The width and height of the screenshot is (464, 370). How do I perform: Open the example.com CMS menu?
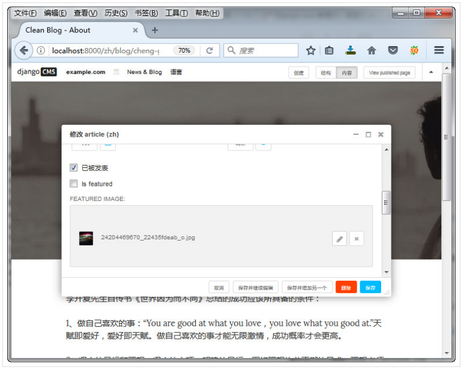coord(86,72)
